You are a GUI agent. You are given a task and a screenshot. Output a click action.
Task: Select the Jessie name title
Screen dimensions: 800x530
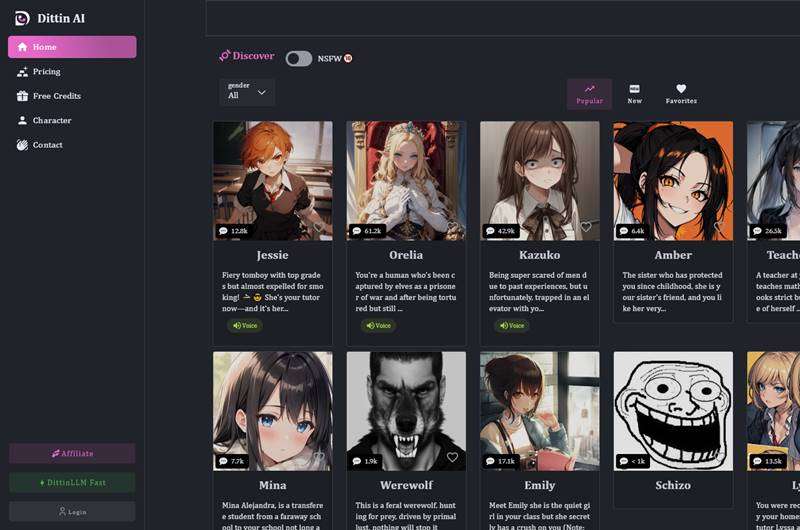click(x=272, y=255)
